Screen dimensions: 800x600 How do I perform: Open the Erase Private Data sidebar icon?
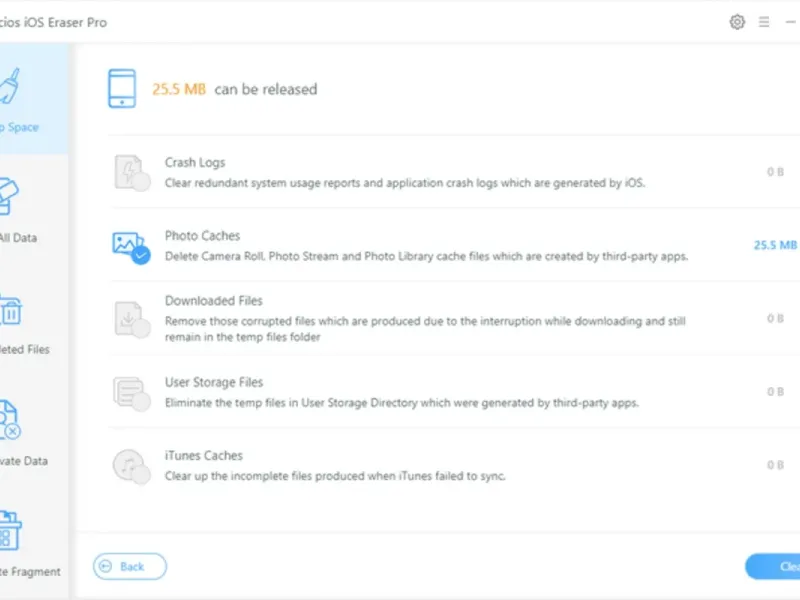10,420
